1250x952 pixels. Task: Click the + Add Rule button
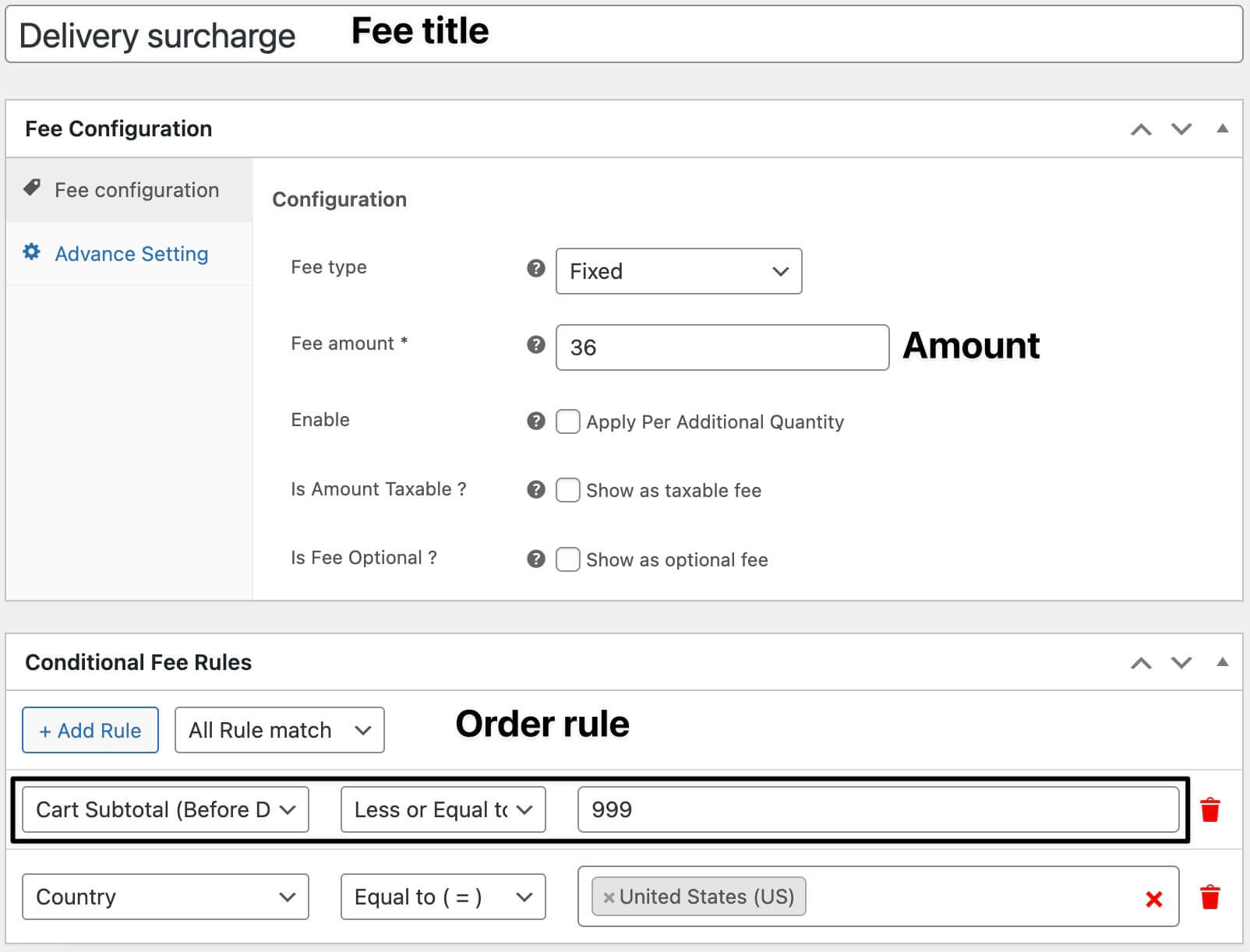point(90,730)
